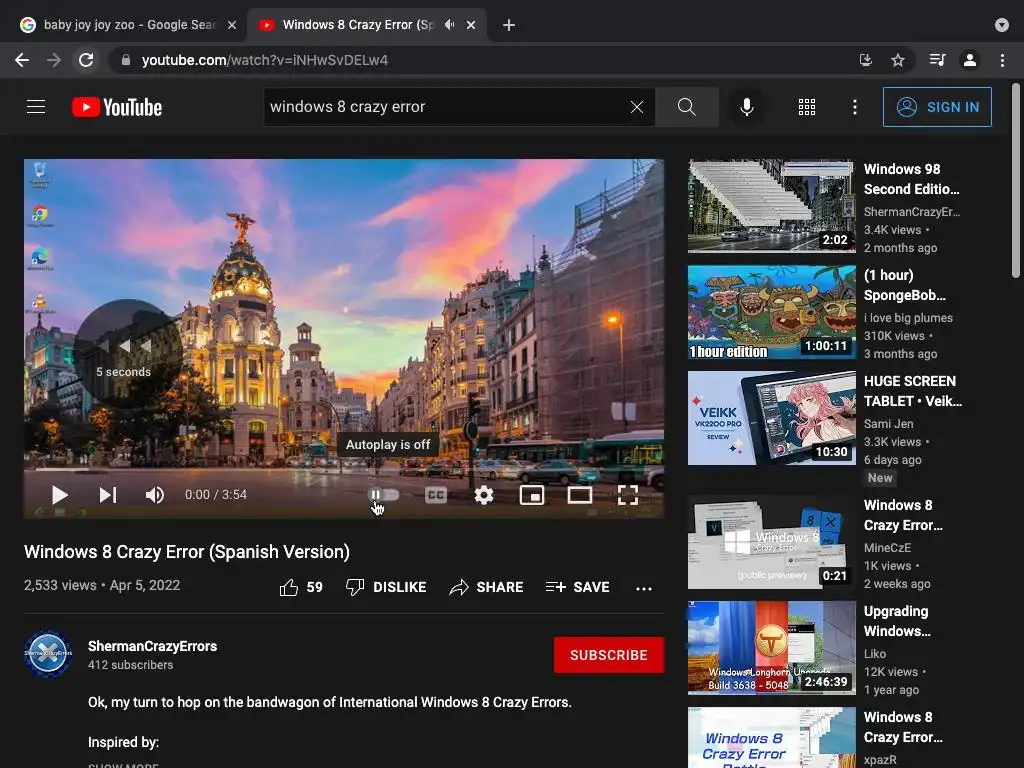Go forward in the browser
This screenshot has width=1024, height=768.
(54, 60)
